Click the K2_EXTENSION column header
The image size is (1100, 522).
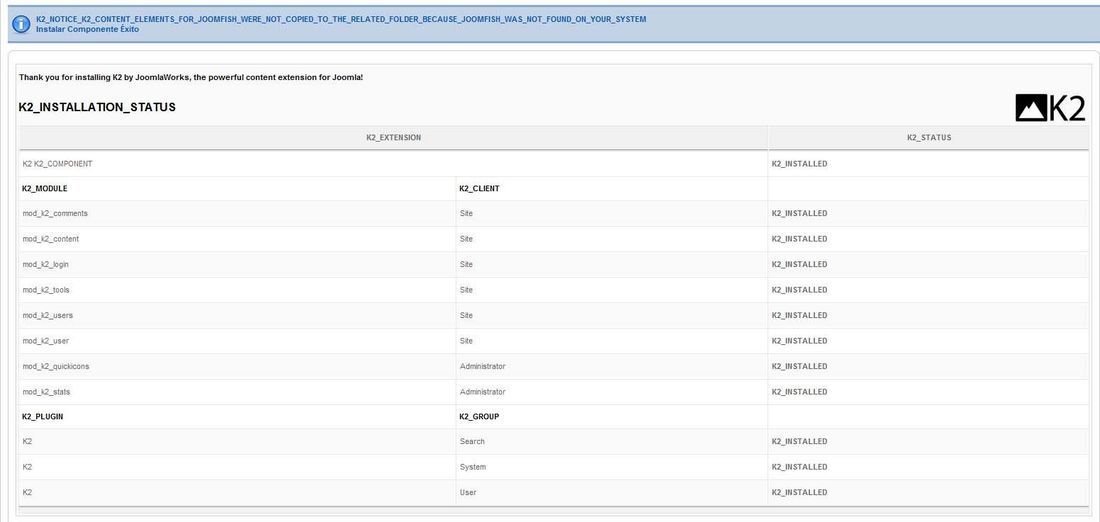click(394, 138)
